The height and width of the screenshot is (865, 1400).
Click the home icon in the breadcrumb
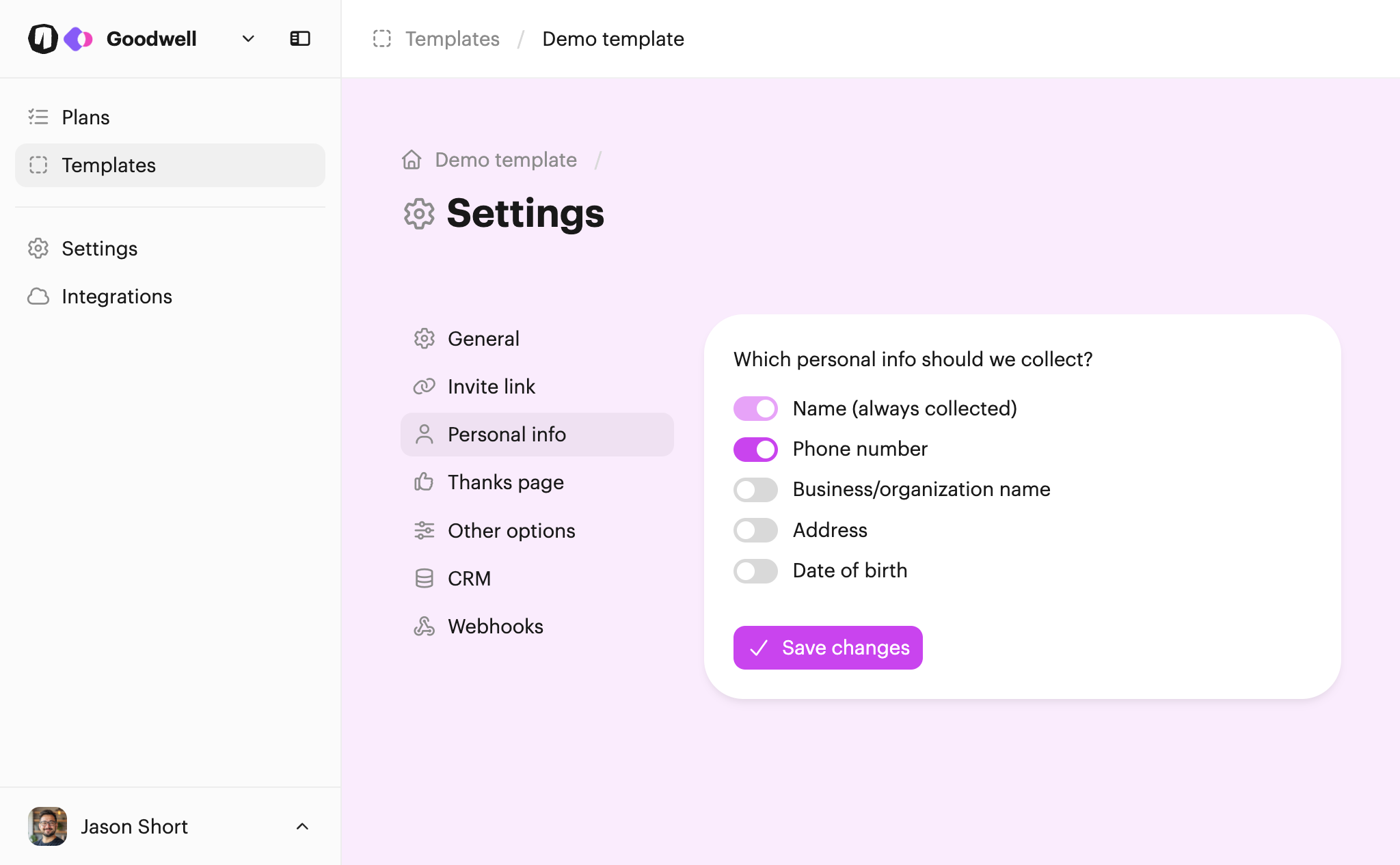[412, 160]
